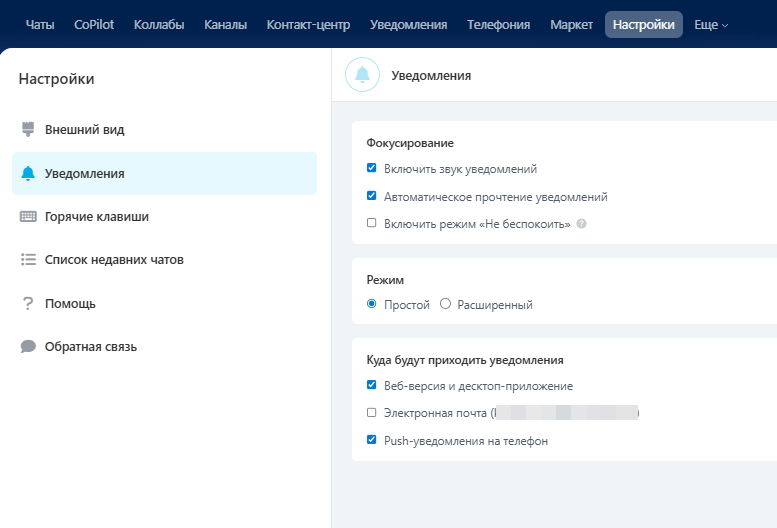777x528 pixels.
Task: Select the Расширенный mode radio button
Action: pos(446,304)
